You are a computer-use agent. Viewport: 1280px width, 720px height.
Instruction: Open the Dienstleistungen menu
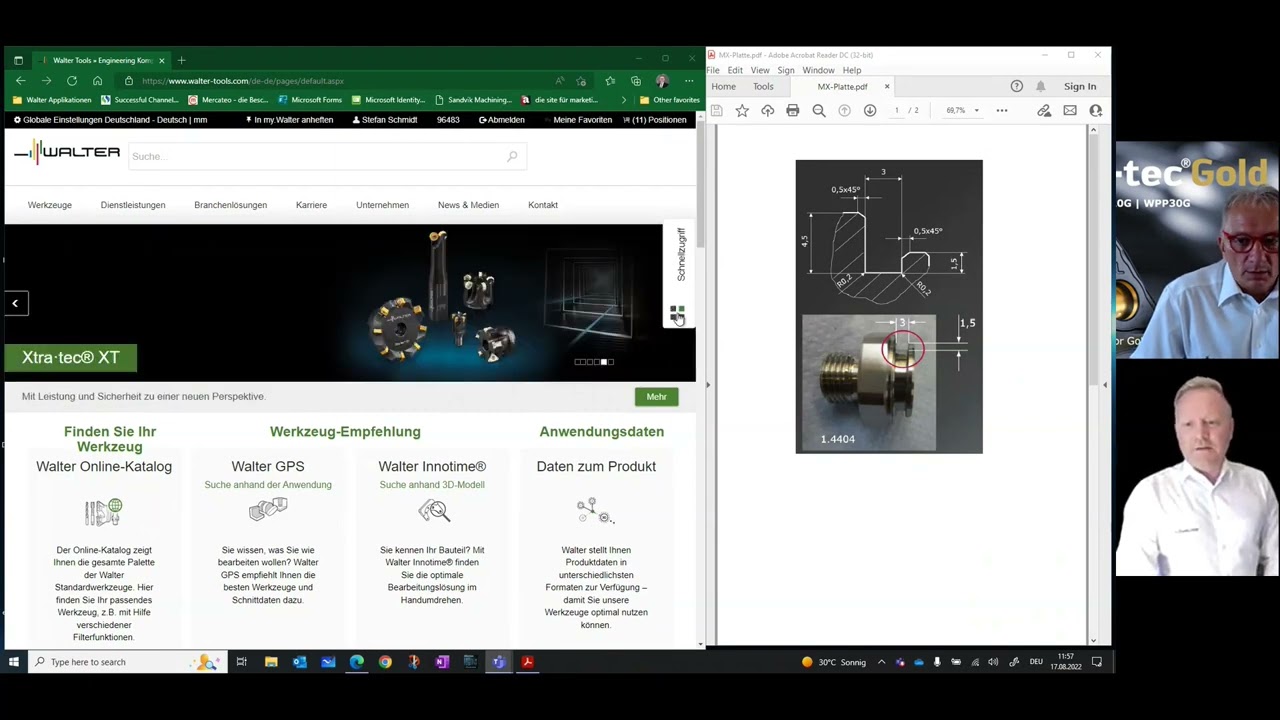coord(133,205)
